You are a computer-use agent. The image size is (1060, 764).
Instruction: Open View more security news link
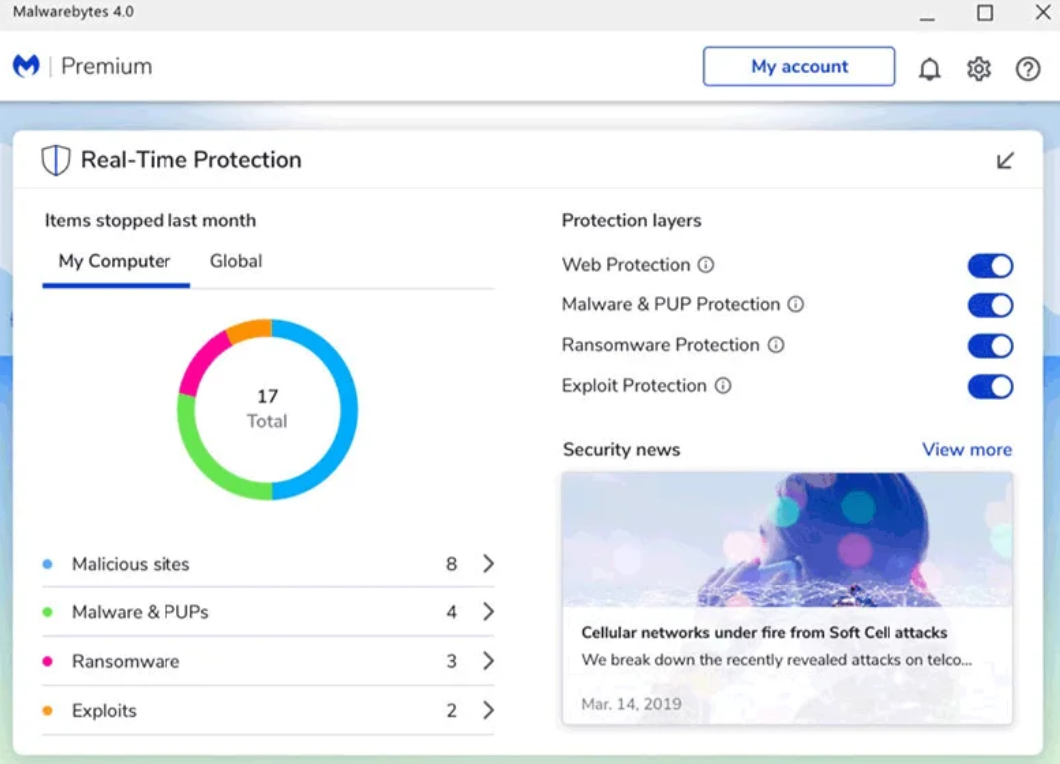(x=966, y=450)
